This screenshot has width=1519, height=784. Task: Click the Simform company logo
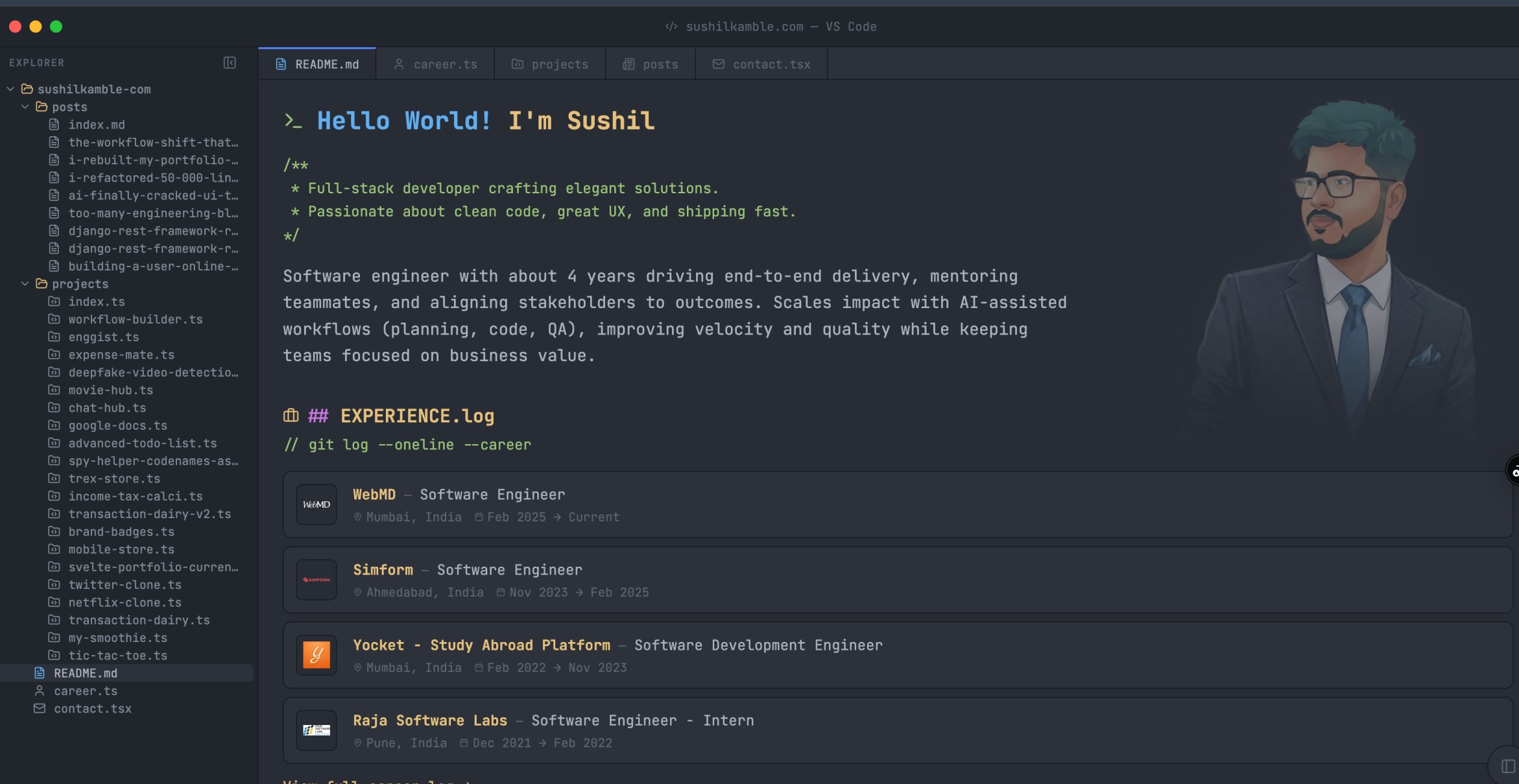(316, 579)
